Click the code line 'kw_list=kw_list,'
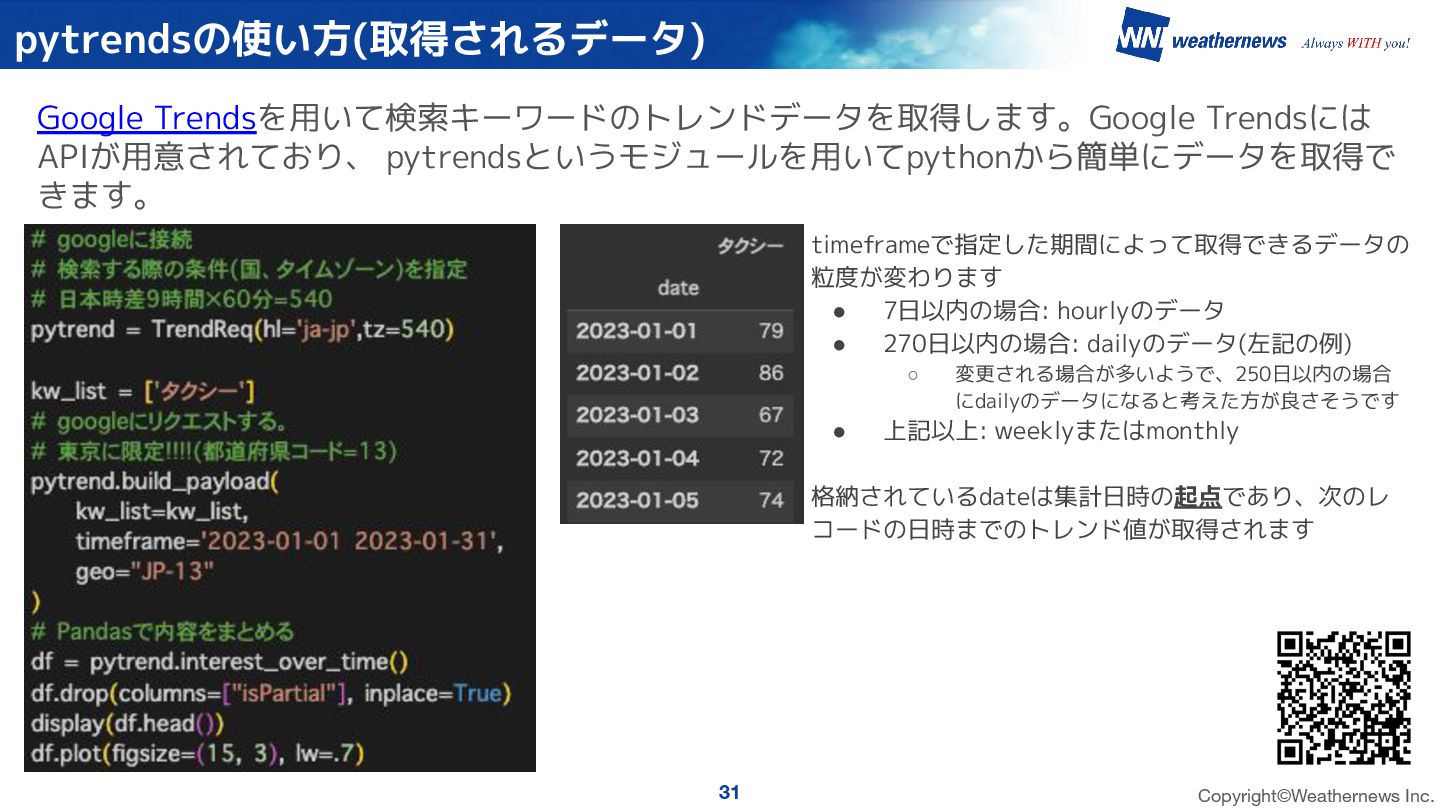 coord(161,512)
